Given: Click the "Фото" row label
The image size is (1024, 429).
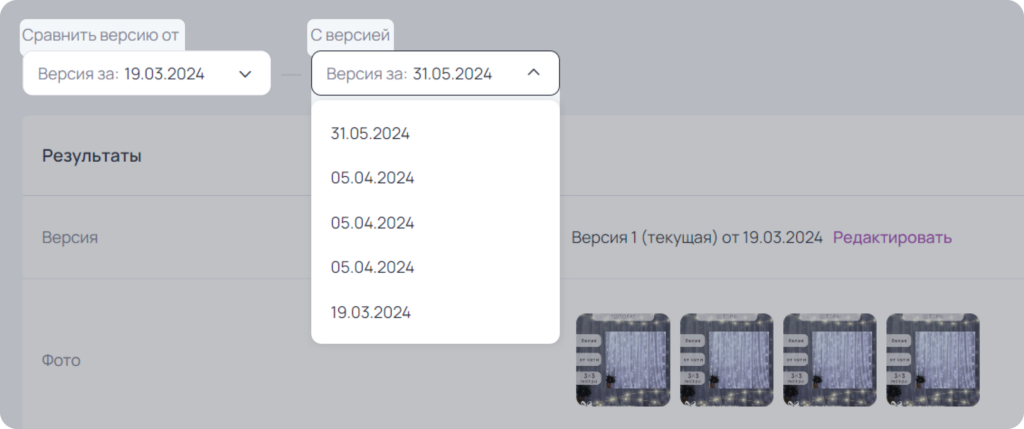Looking at the screenshot, I should pos(61,360).
